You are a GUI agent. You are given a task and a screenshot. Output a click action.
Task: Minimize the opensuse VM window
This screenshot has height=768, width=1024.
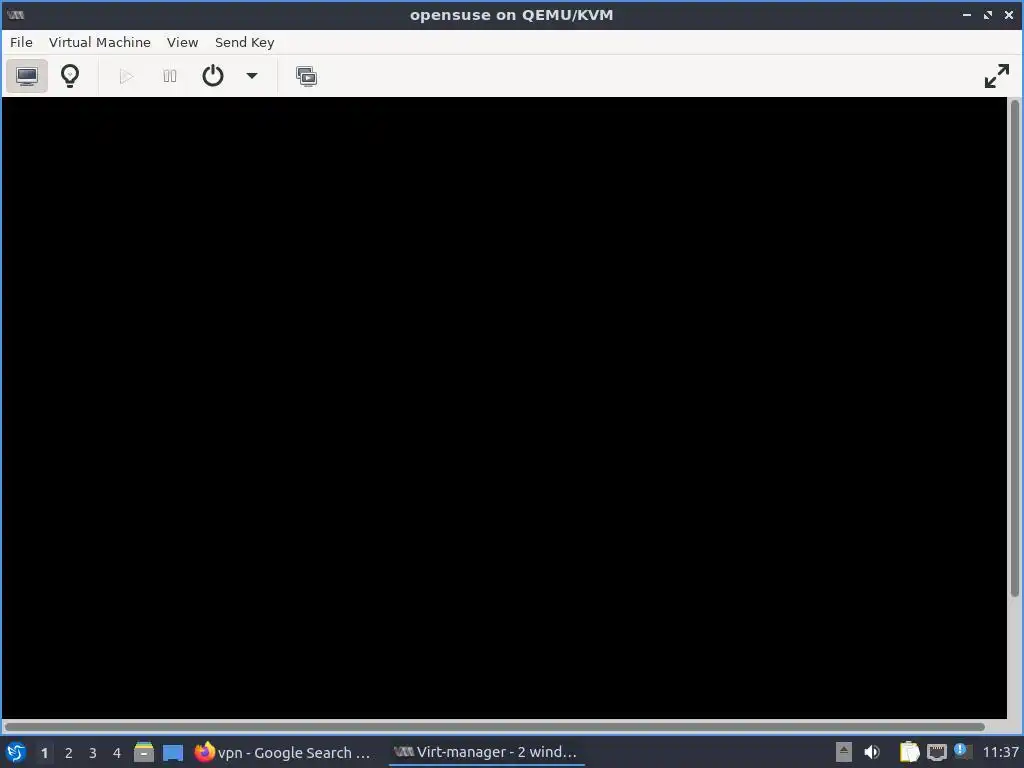[967, 14]
